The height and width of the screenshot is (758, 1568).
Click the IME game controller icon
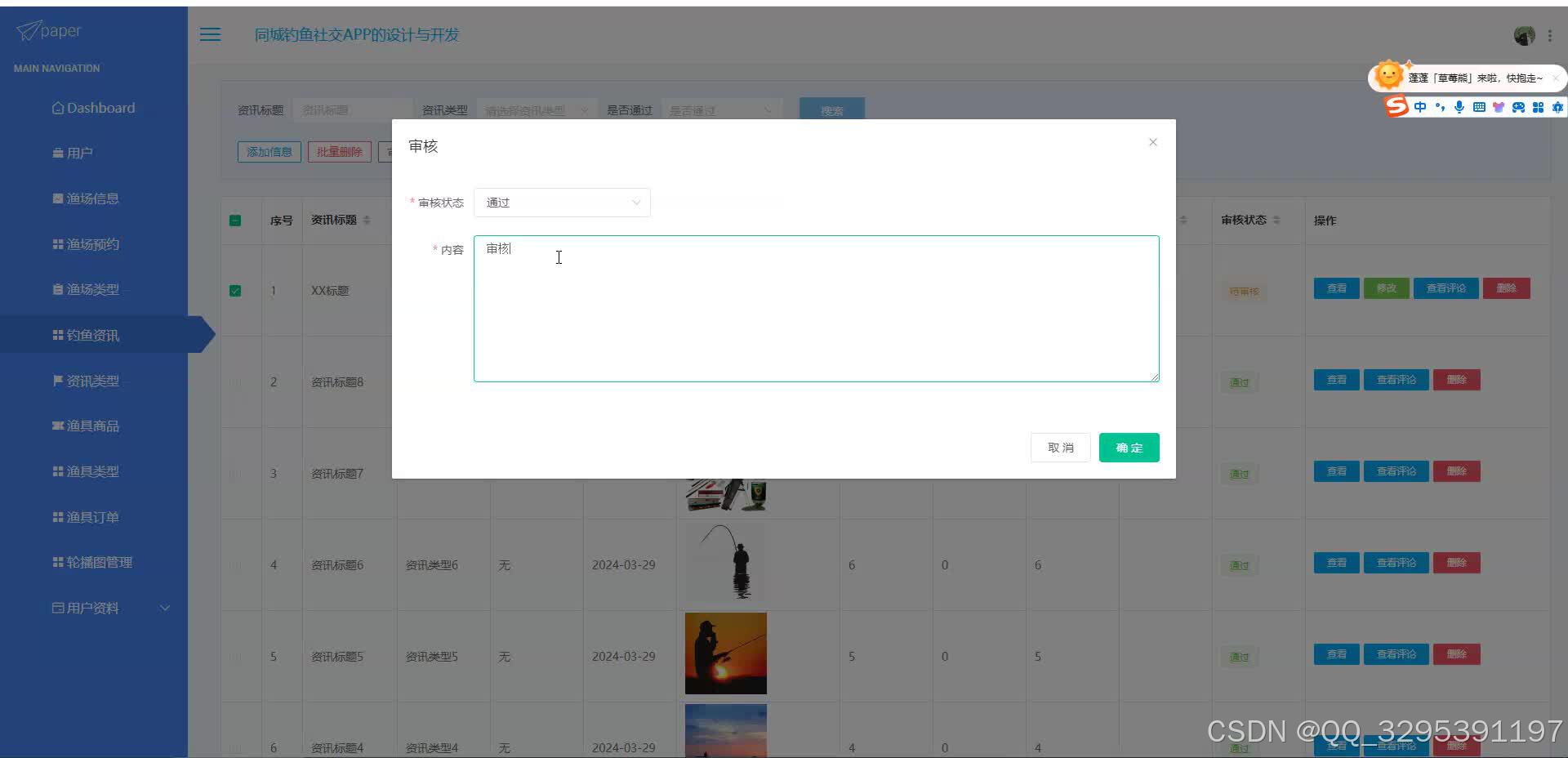[x=1518, y=107]
